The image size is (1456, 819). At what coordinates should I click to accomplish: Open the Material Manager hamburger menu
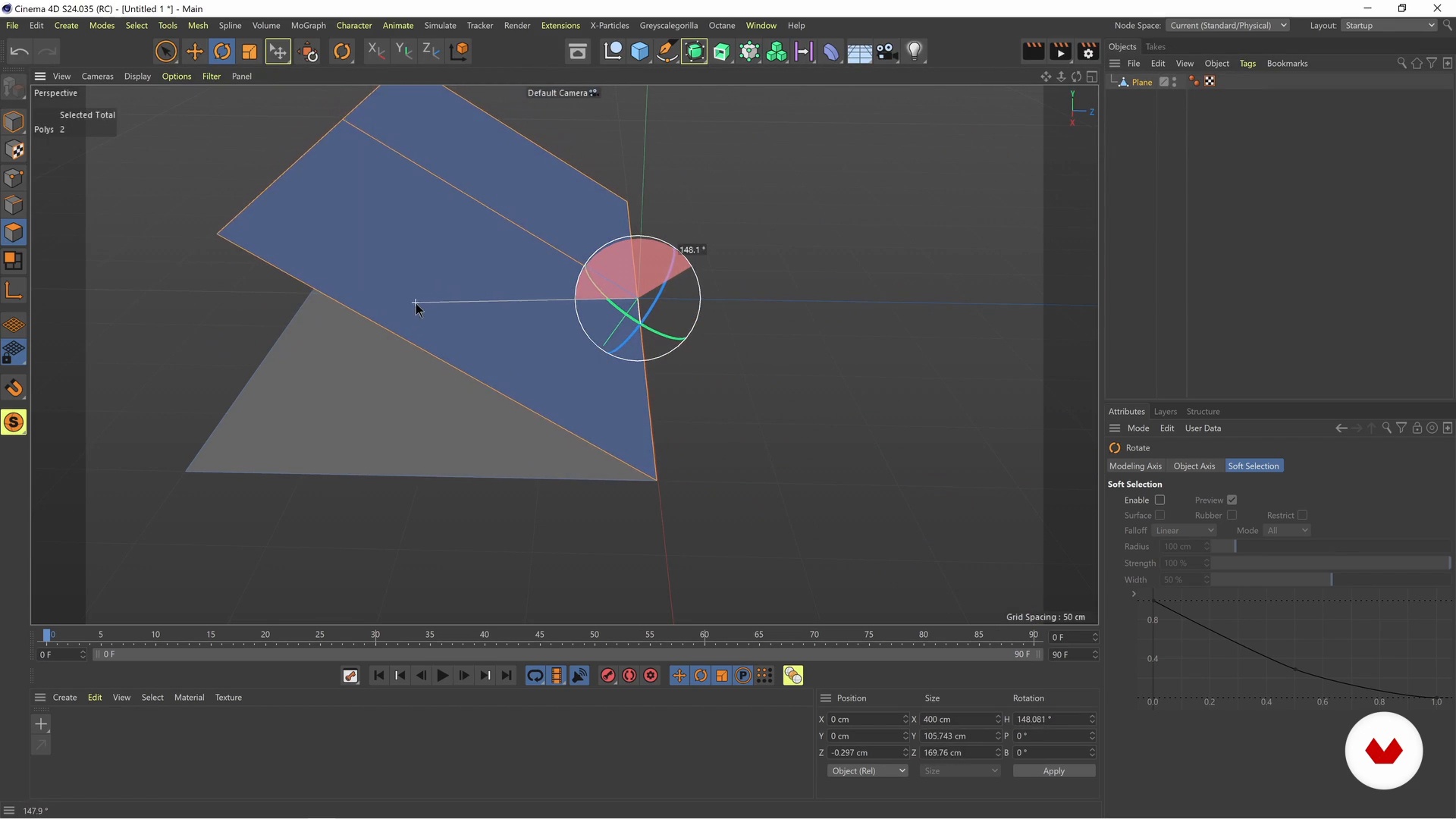click(40, 698)
